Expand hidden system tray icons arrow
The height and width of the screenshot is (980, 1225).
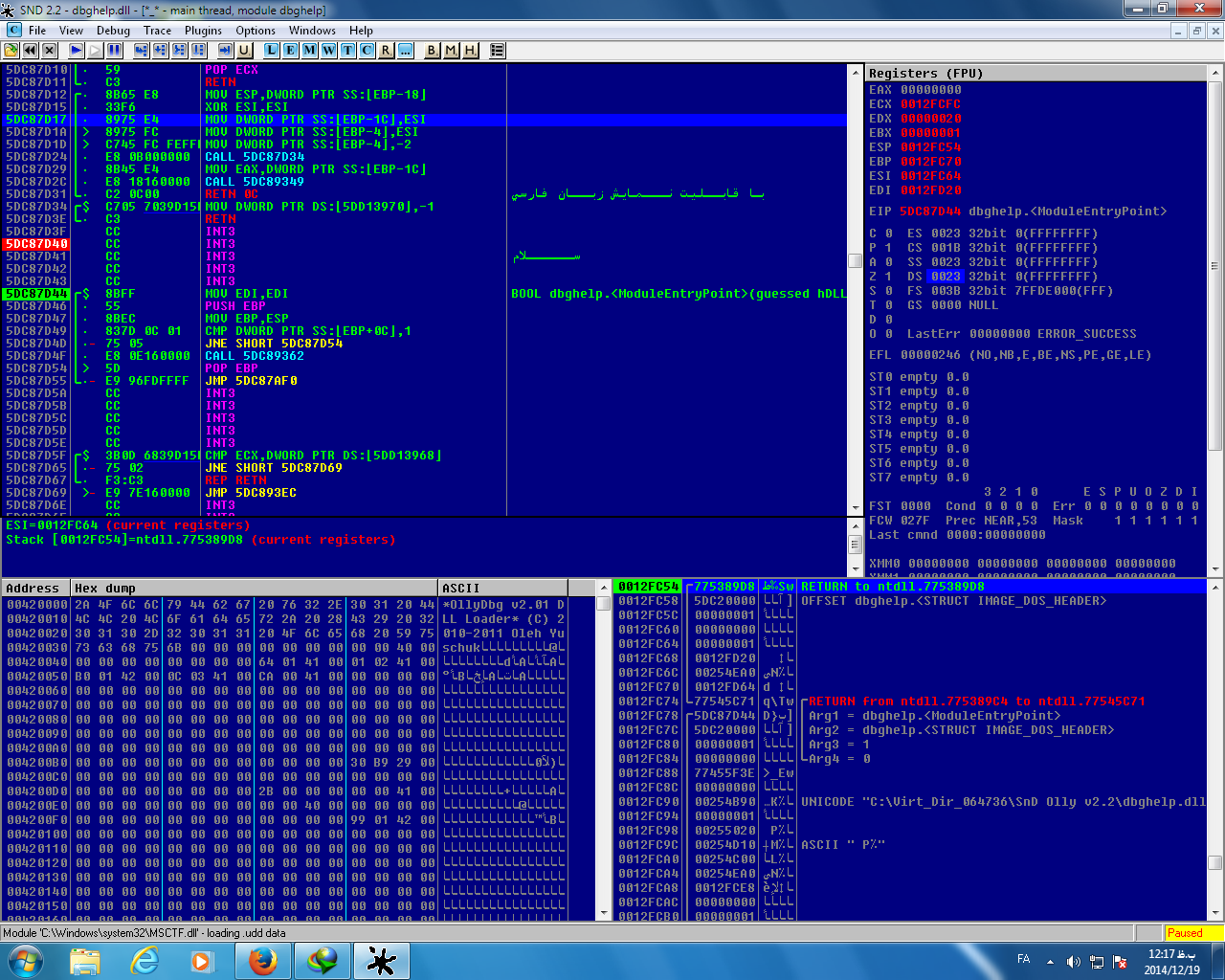pyautogui.click(x=1050, y=961)
